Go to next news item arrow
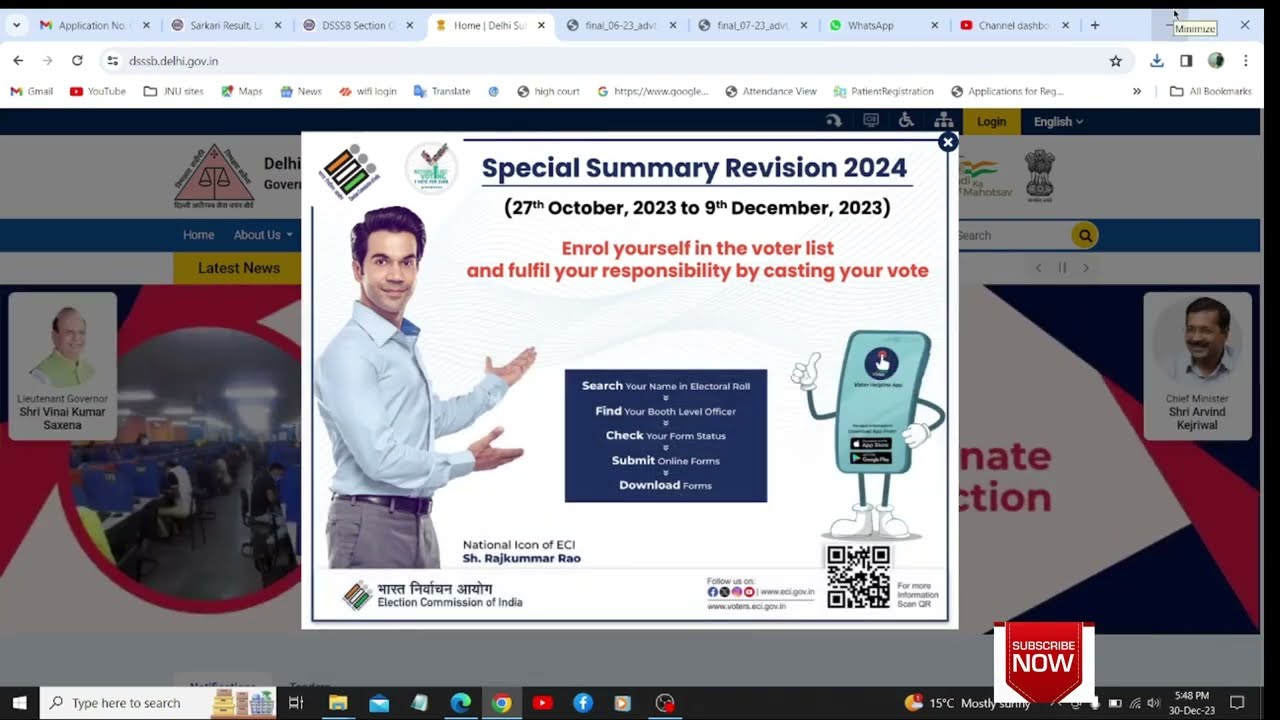Screen dimensions: 1280x720 point(1086,268)
